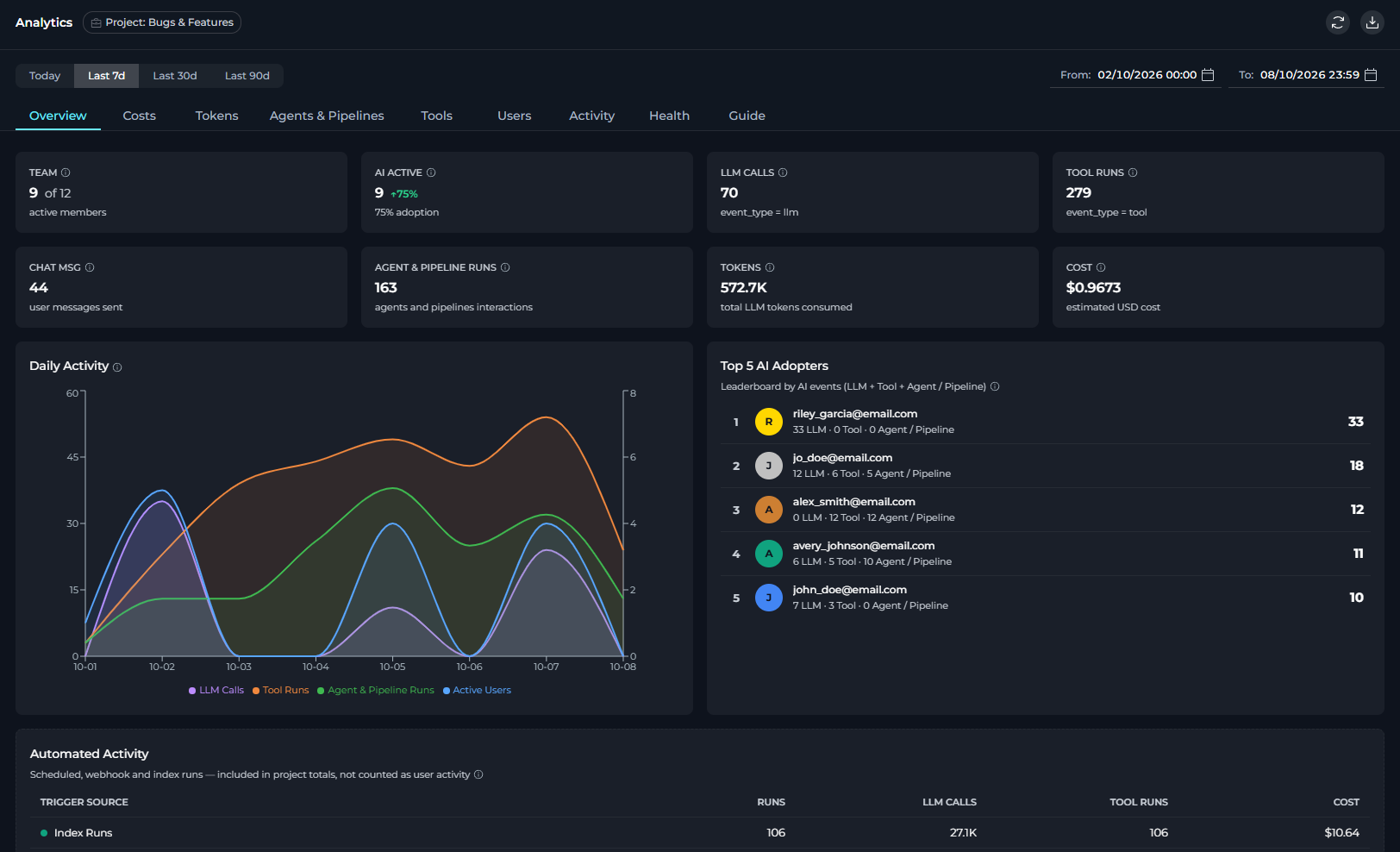Click the download report icon
The width and height of the screenshot is (1400, 852).
coord(1372,22)
